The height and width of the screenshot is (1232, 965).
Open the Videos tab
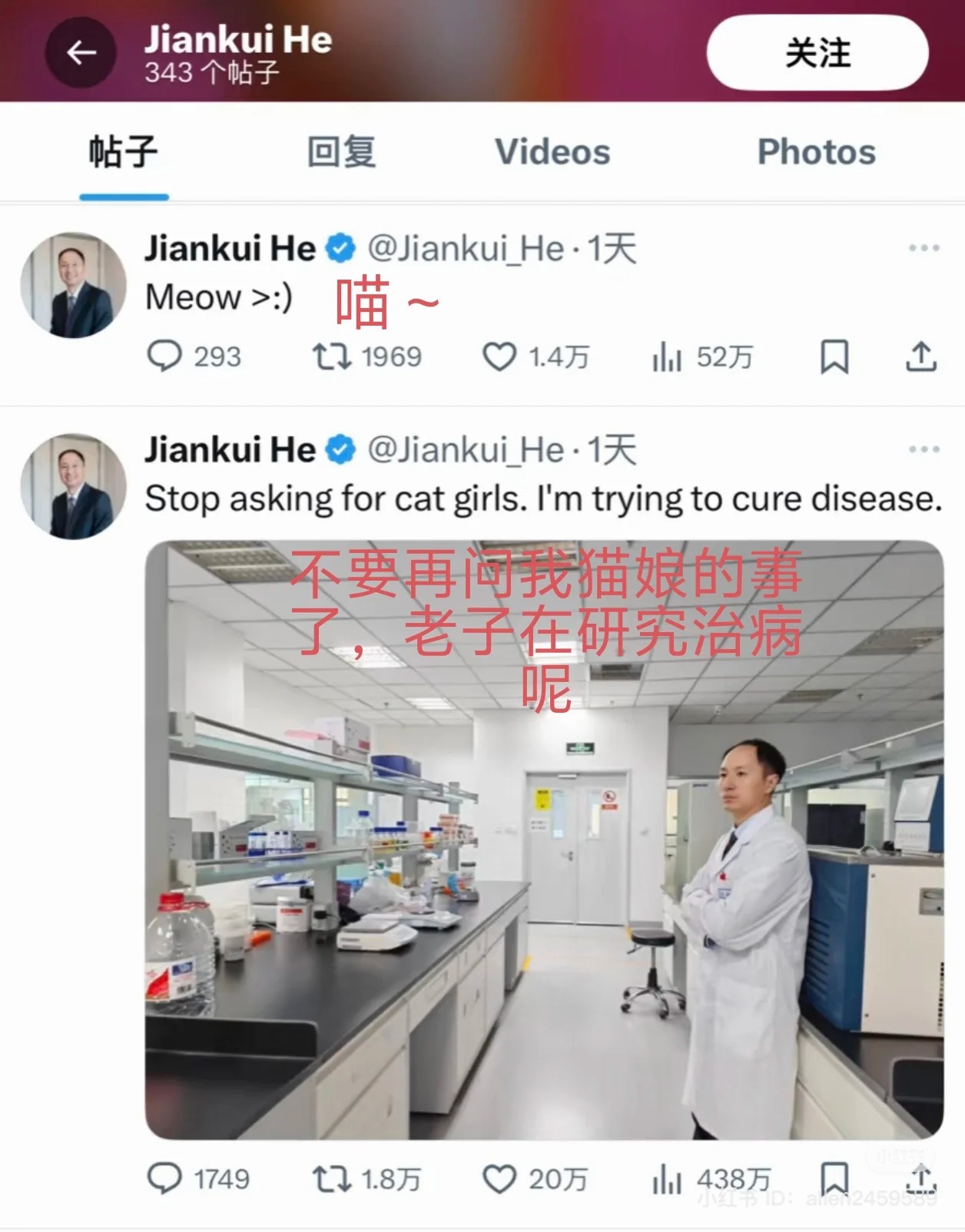552,151
